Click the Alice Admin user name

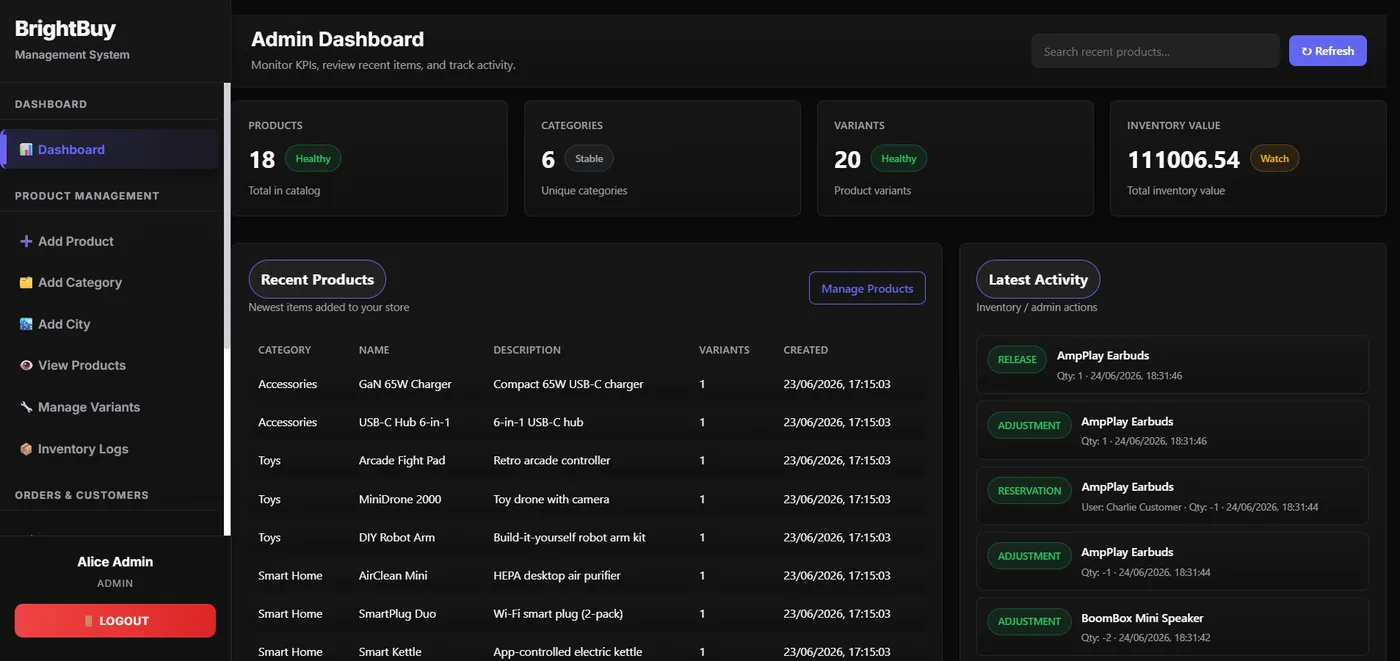115,562
